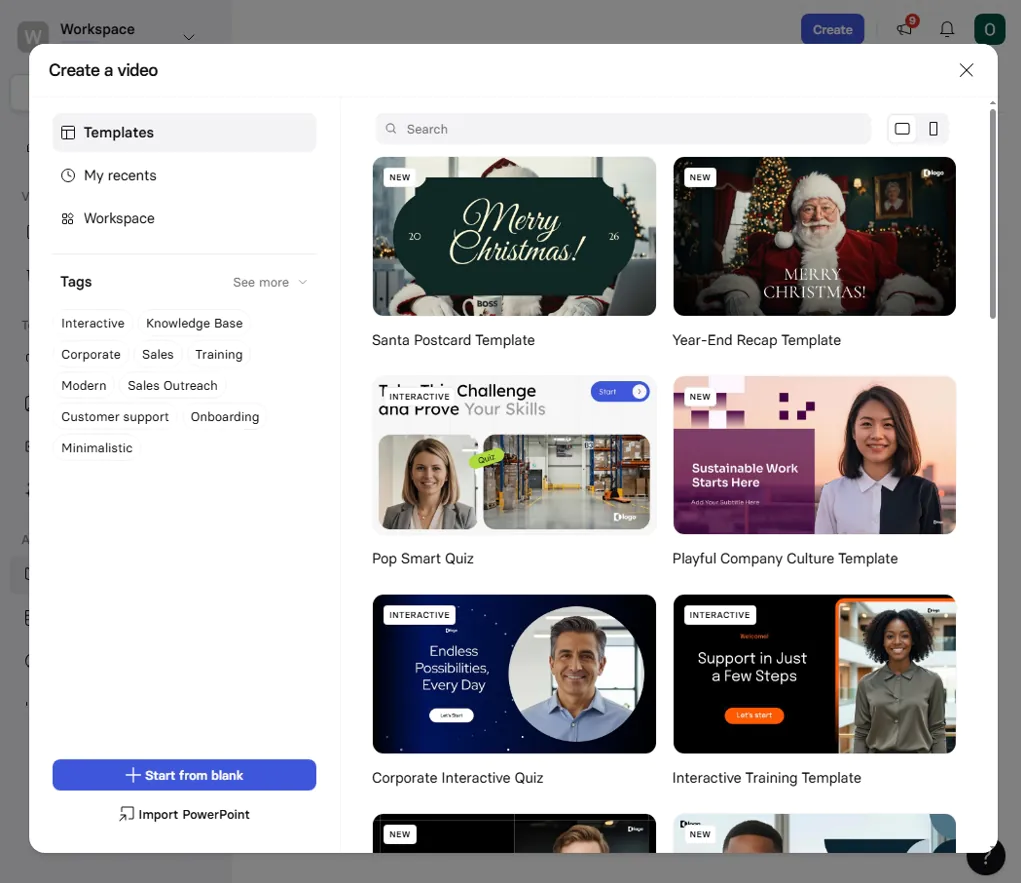Open notifications bell icon

tap(947, 29)
